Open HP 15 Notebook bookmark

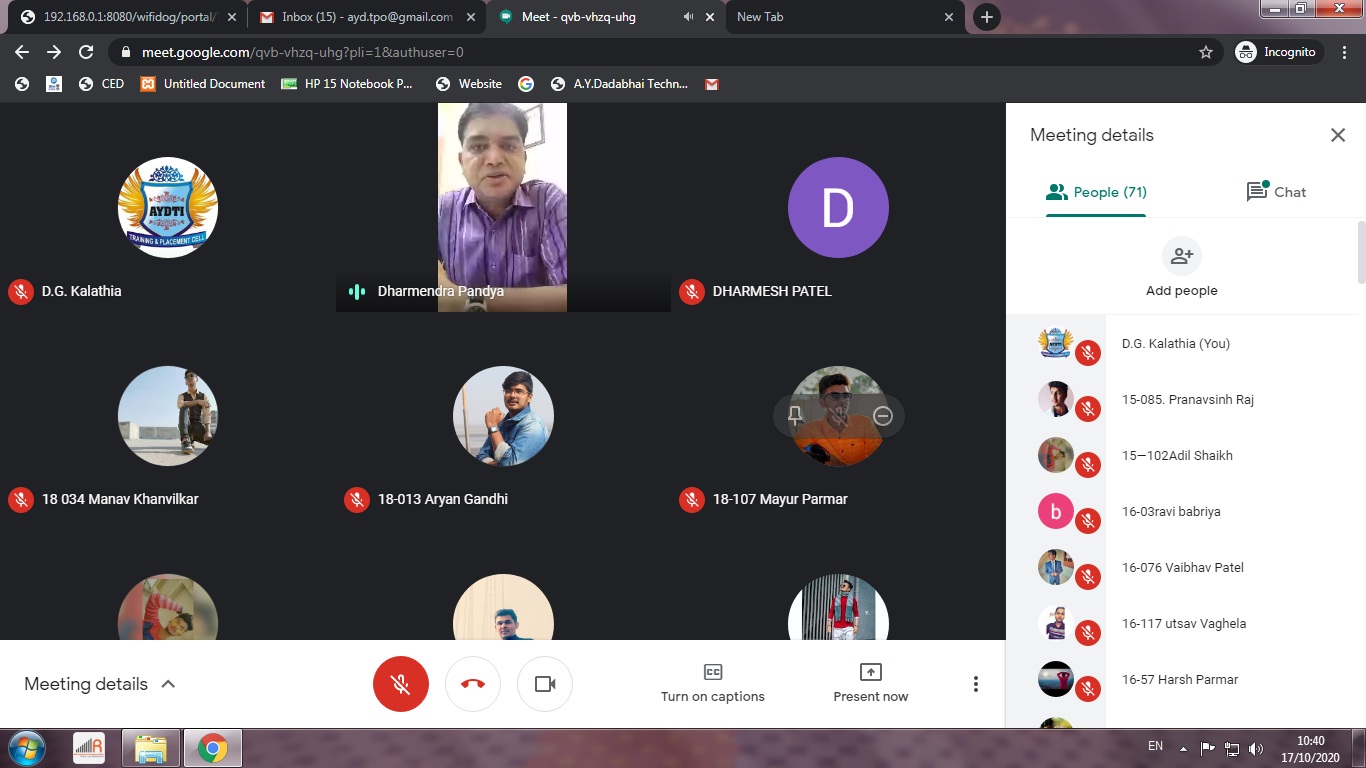347,84
